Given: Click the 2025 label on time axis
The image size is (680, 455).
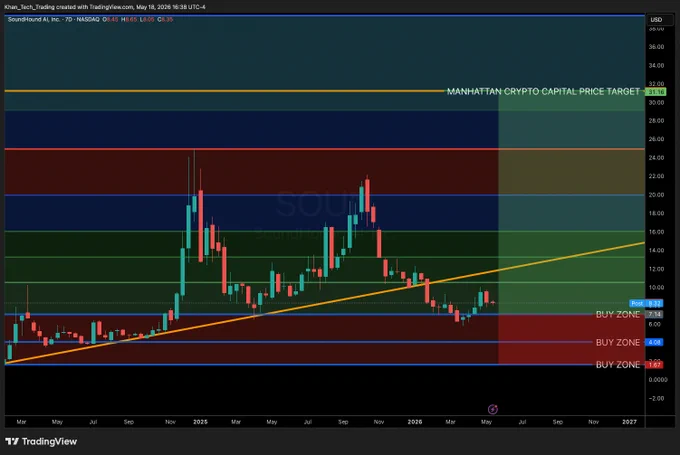Looking at the screenshot, I should (x=200, y=422).
